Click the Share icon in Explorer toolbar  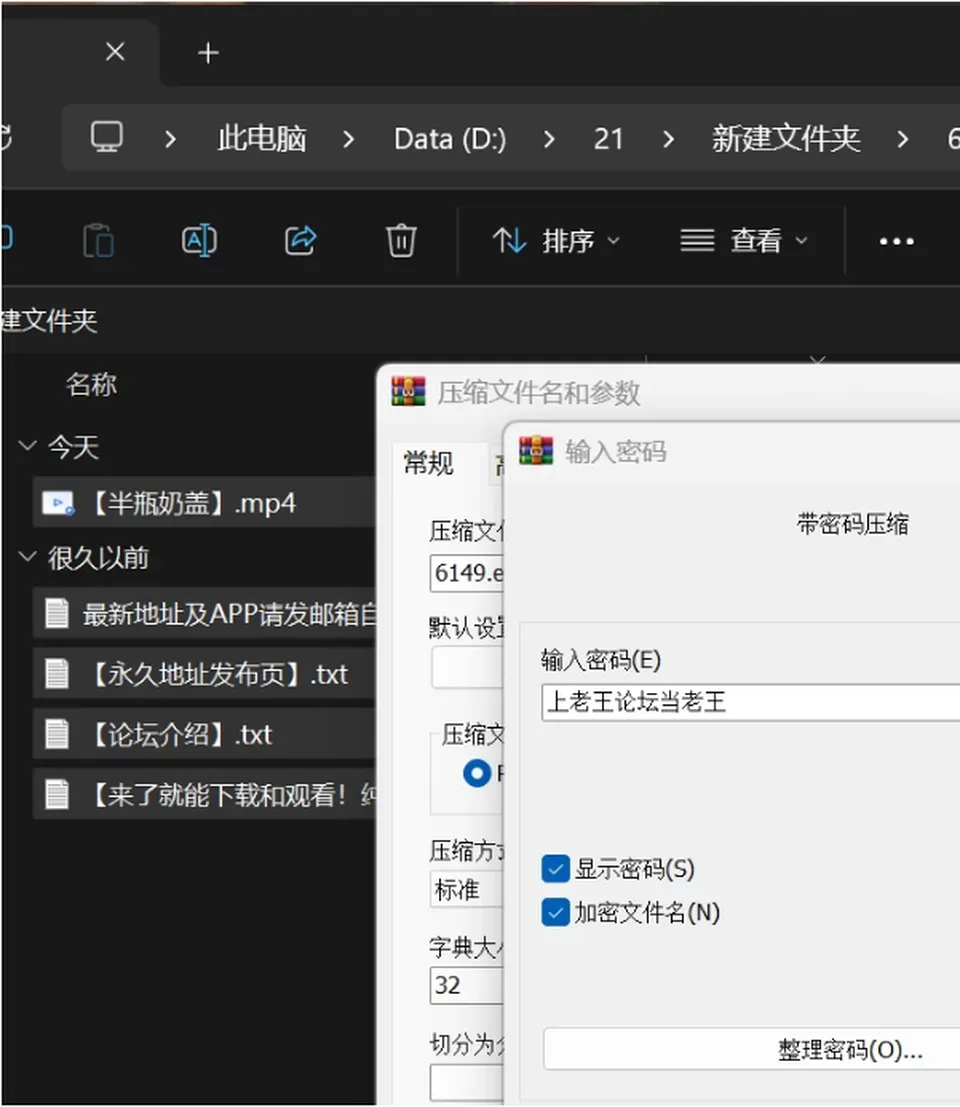tap(301, 241)
